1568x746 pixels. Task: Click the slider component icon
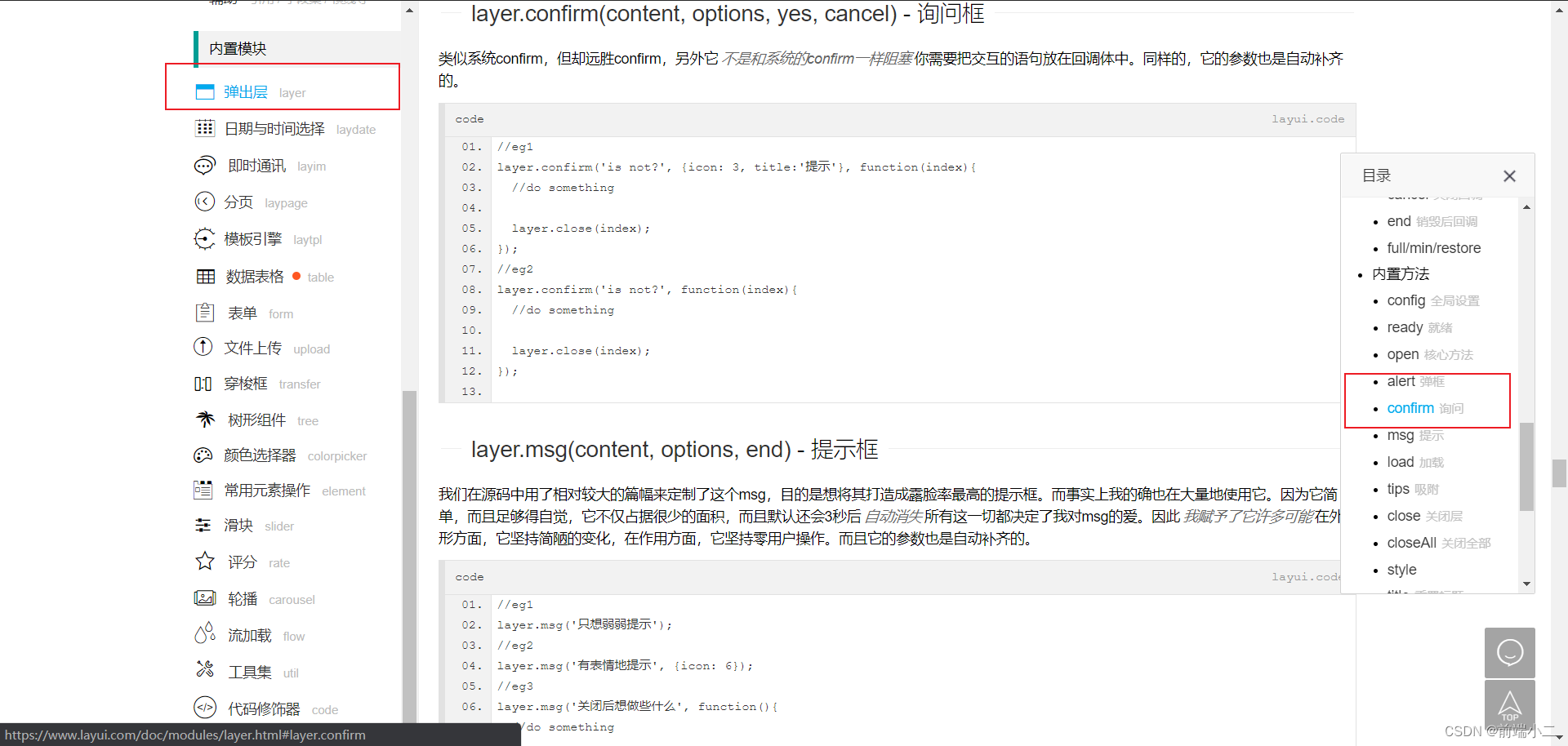(203, 525)
